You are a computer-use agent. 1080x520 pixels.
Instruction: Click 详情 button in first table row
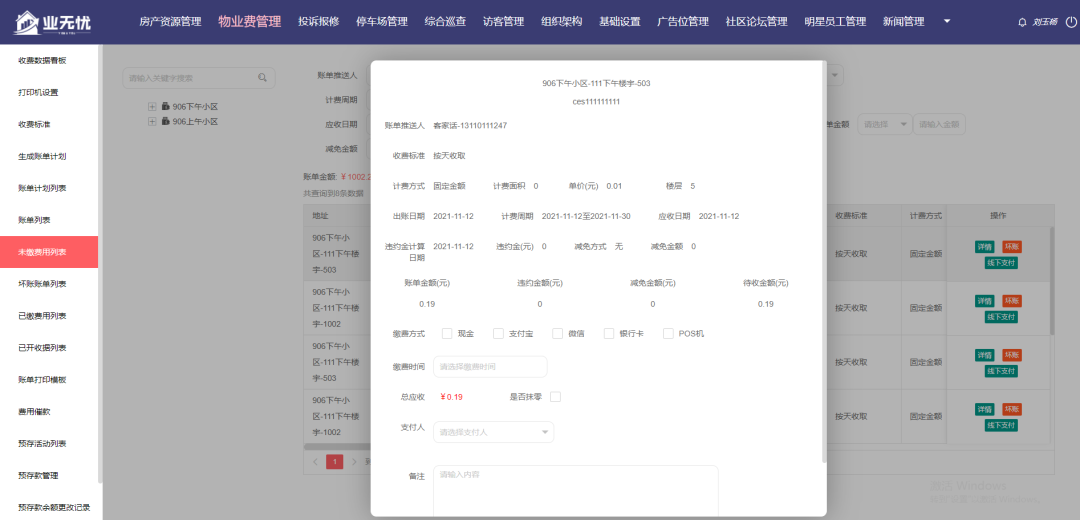click(x=985, y=247)
